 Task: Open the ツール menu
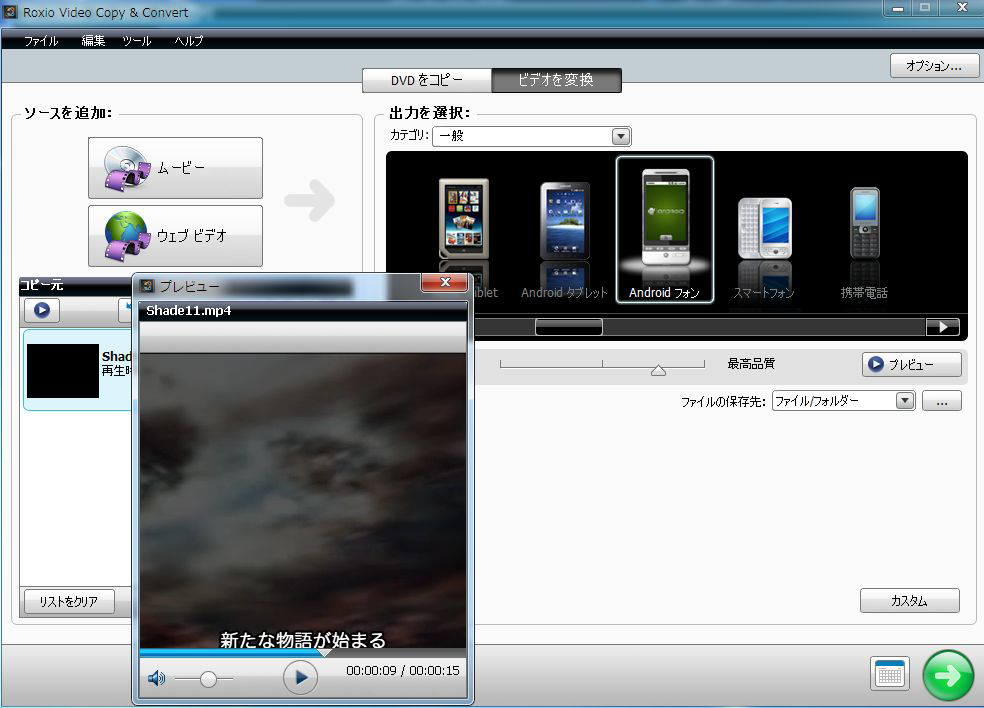(x=137, y=41)
